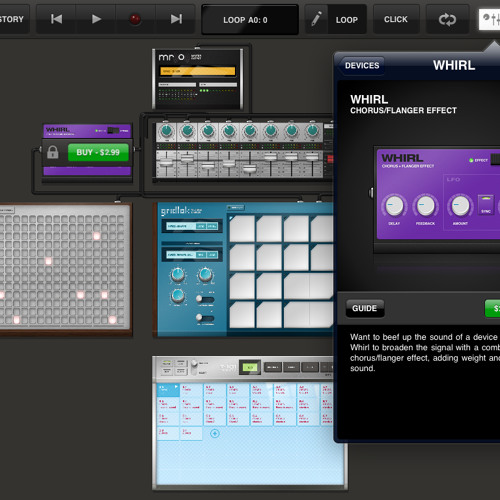The image size is (500, 500).
Task: Tap the top-left Gridlok drum pad
Action: pos(242,229)
